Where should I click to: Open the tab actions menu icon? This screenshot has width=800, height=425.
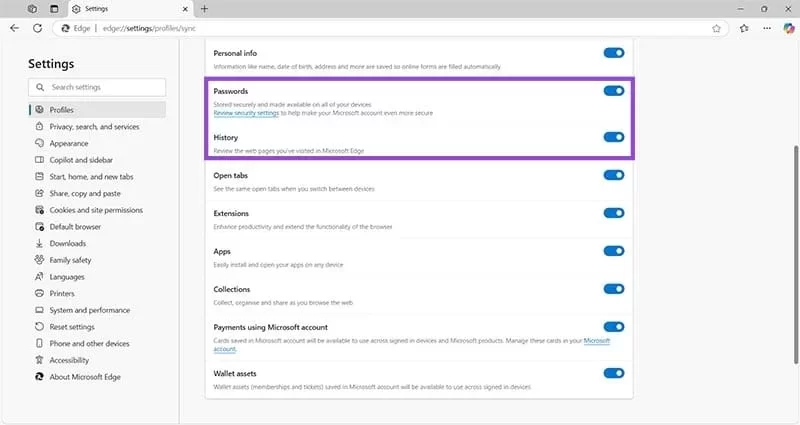[32, 9]
